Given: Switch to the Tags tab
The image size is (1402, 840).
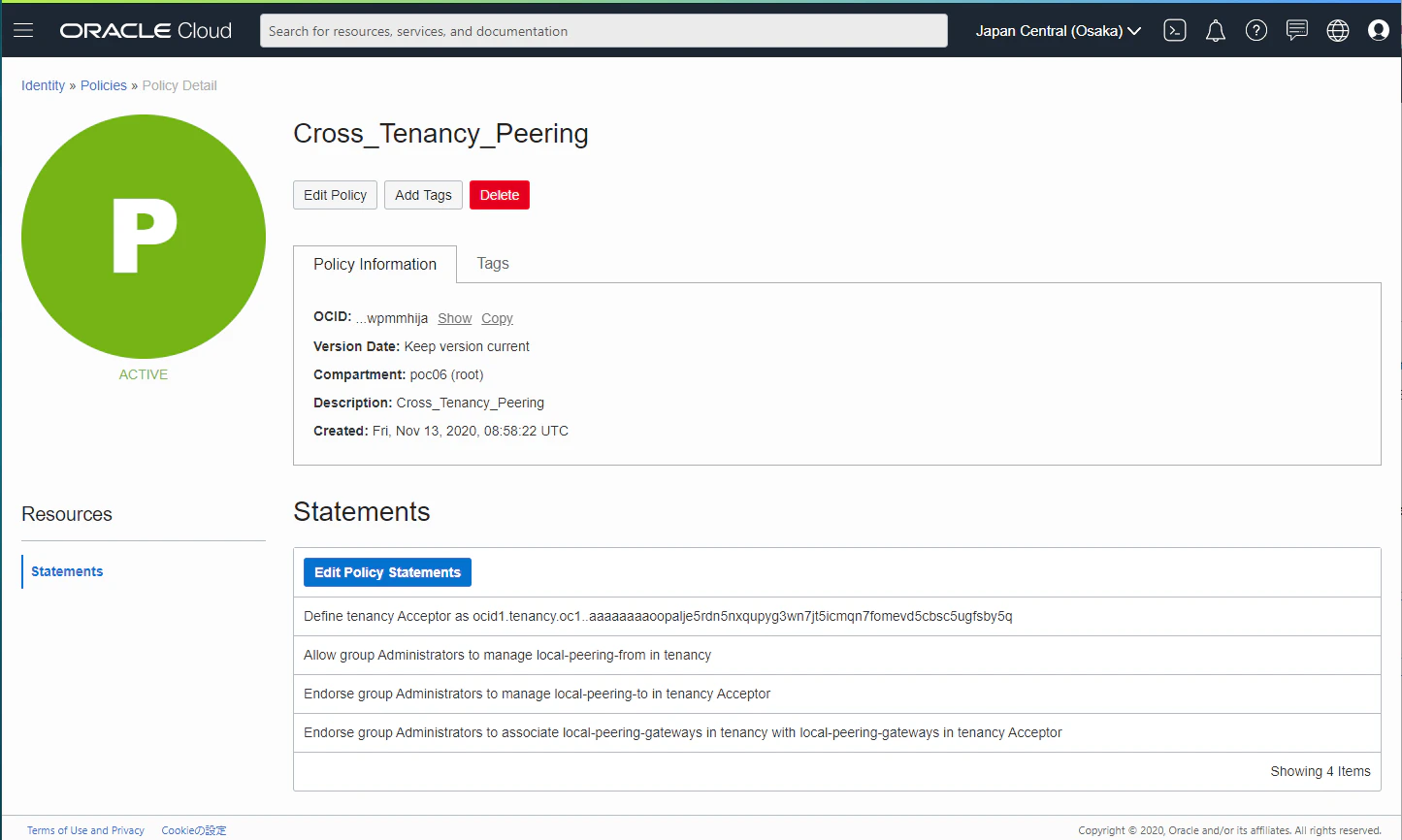Looking at the screenshot, I should tap(493, 264).
